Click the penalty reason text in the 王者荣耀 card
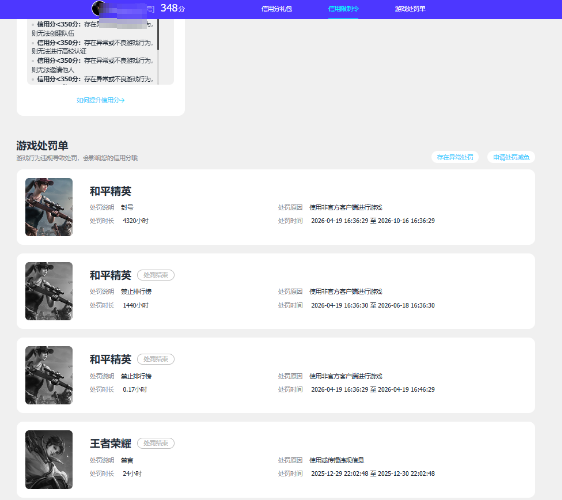The height and width of the screenshot is (500, 562). click(x=337, y=460)
